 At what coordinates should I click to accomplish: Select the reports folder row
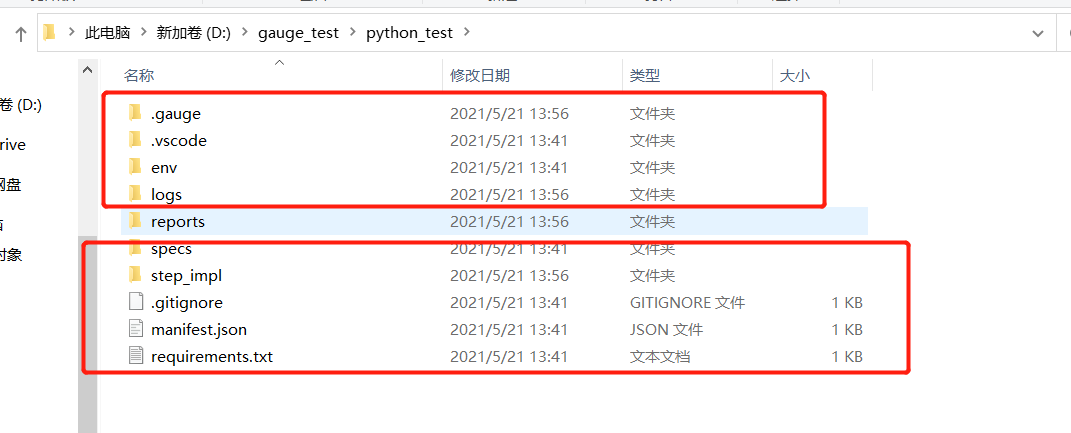177,222
